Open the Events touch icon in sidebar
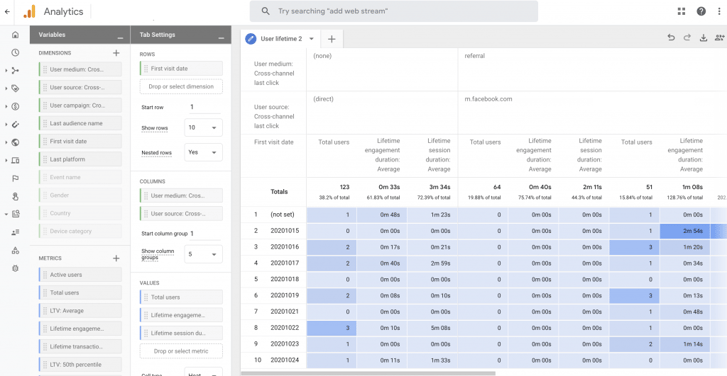Viewport: 727px width, 376px height. tap(15, 197)
